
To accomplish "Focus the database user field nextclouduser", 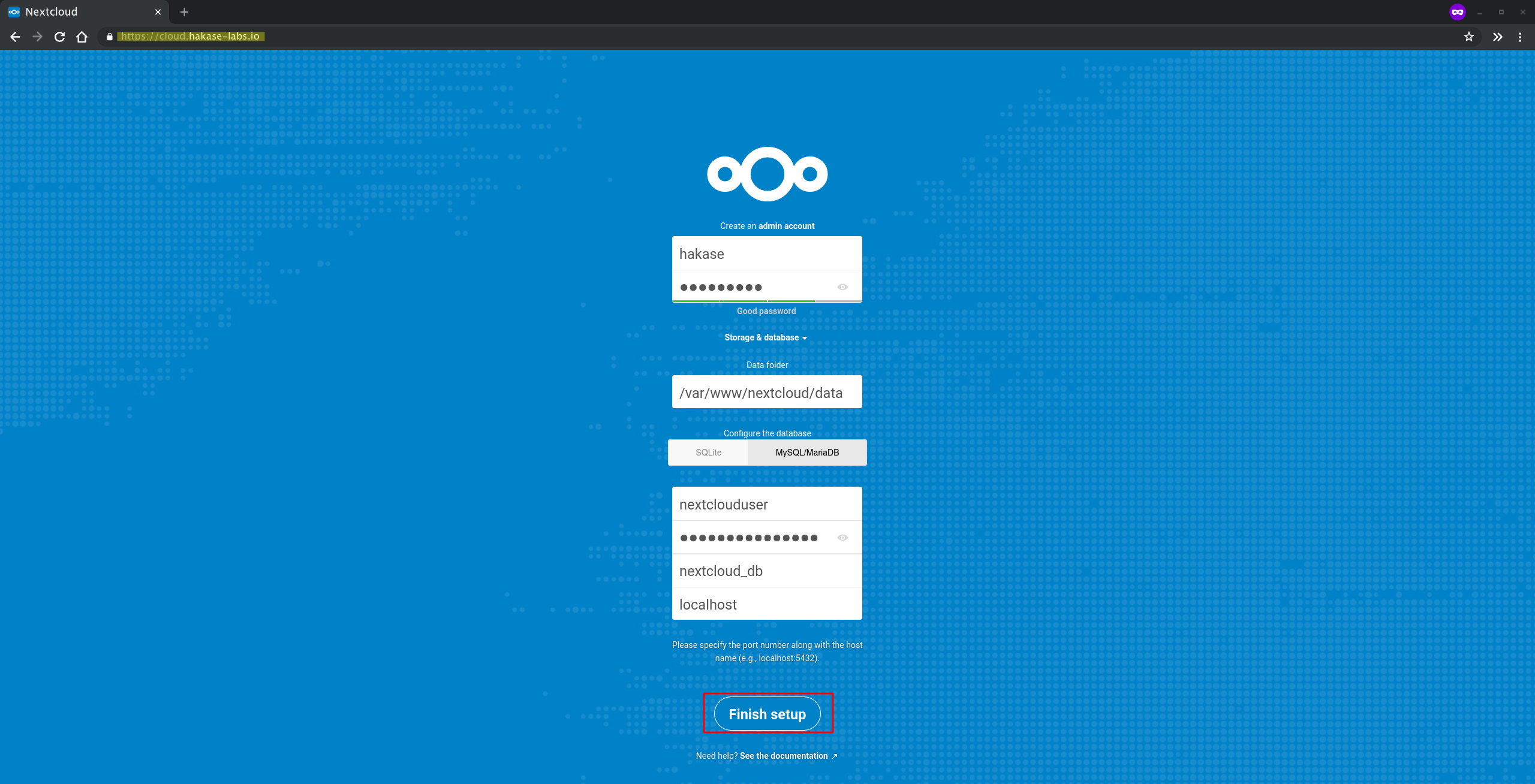I will [x=767, y=504].
